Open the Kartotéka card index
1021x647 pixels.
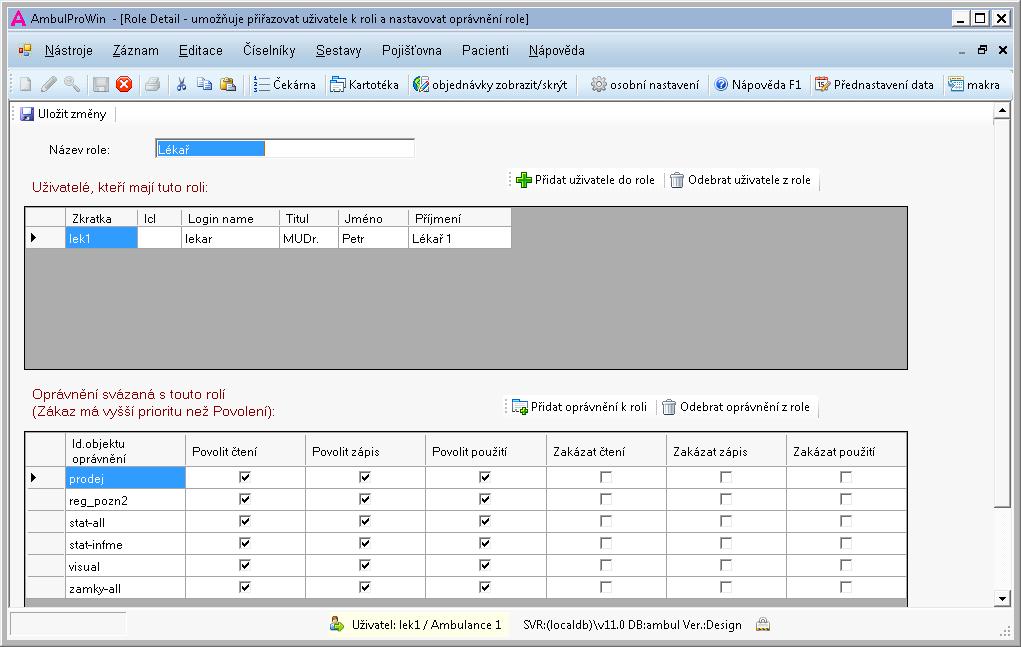(365, 85)
